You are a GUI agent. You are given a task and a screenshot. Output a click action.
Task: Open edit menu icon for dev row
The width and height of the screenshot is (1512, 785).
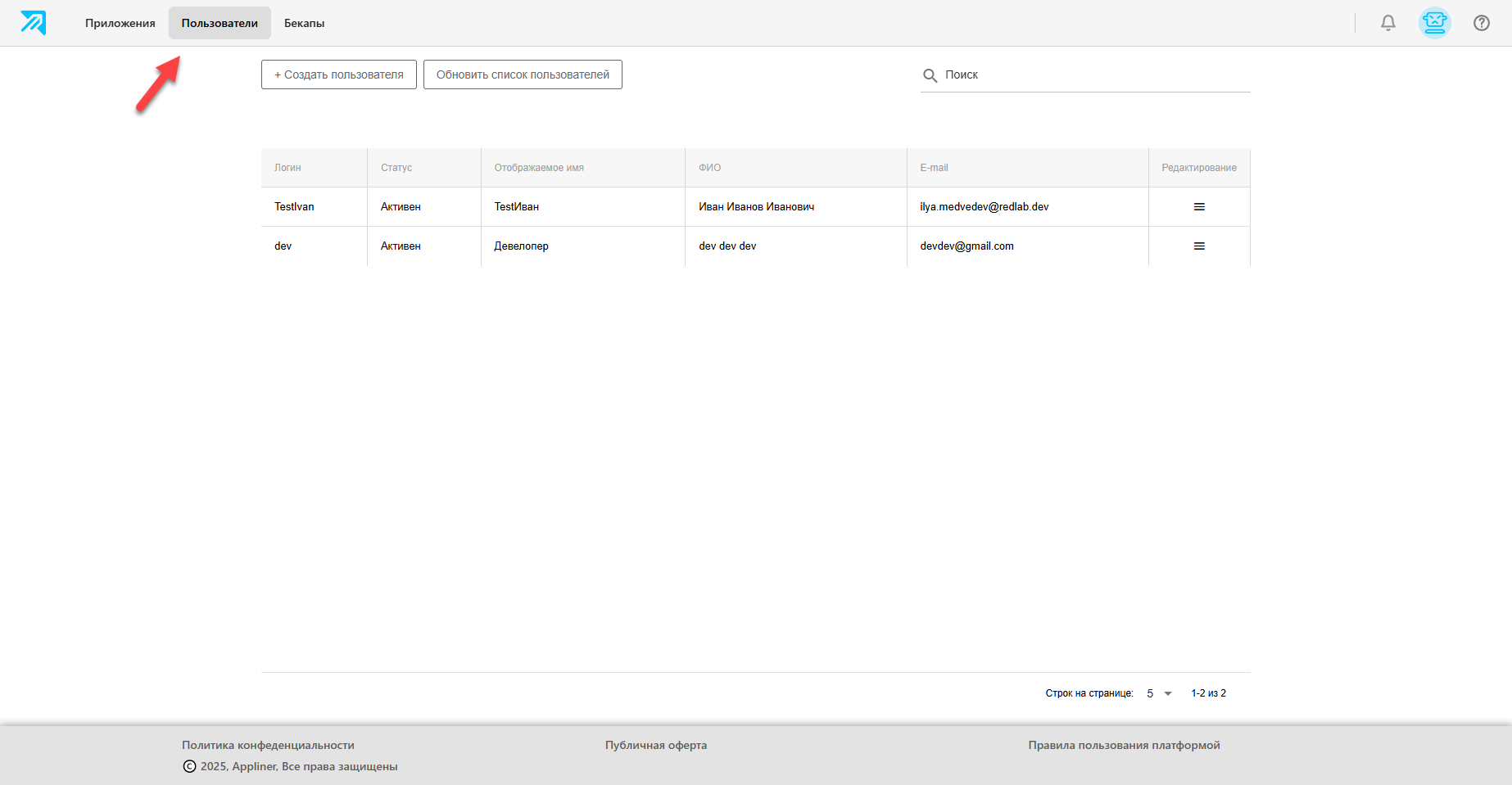(1199, 246)
